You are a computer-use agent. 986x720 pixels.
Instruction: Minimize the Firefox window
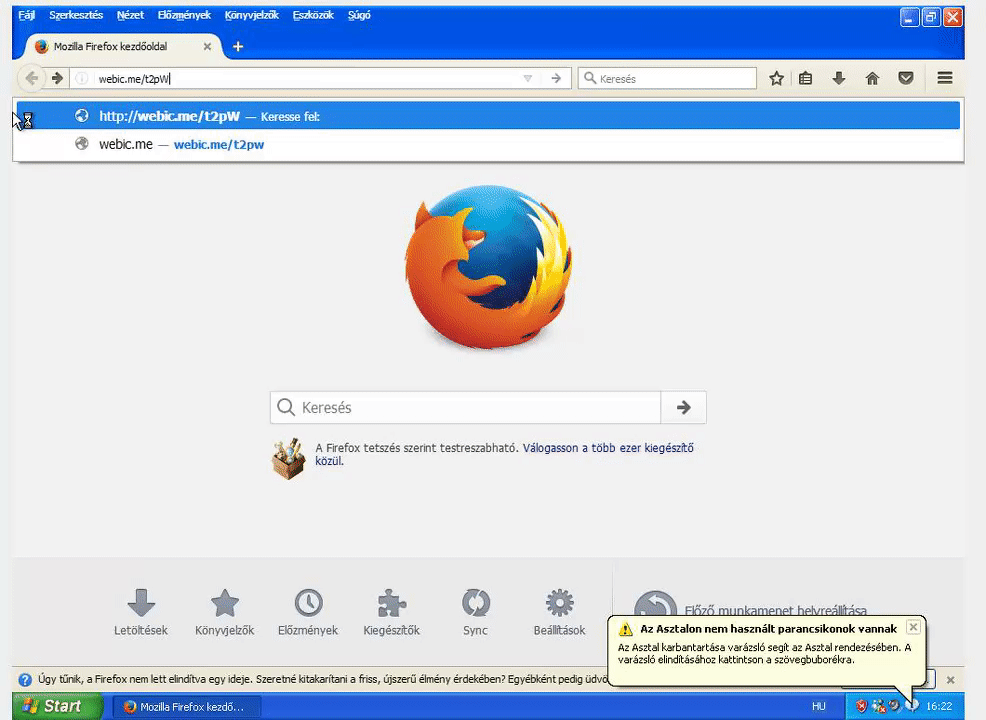(909, 17)
